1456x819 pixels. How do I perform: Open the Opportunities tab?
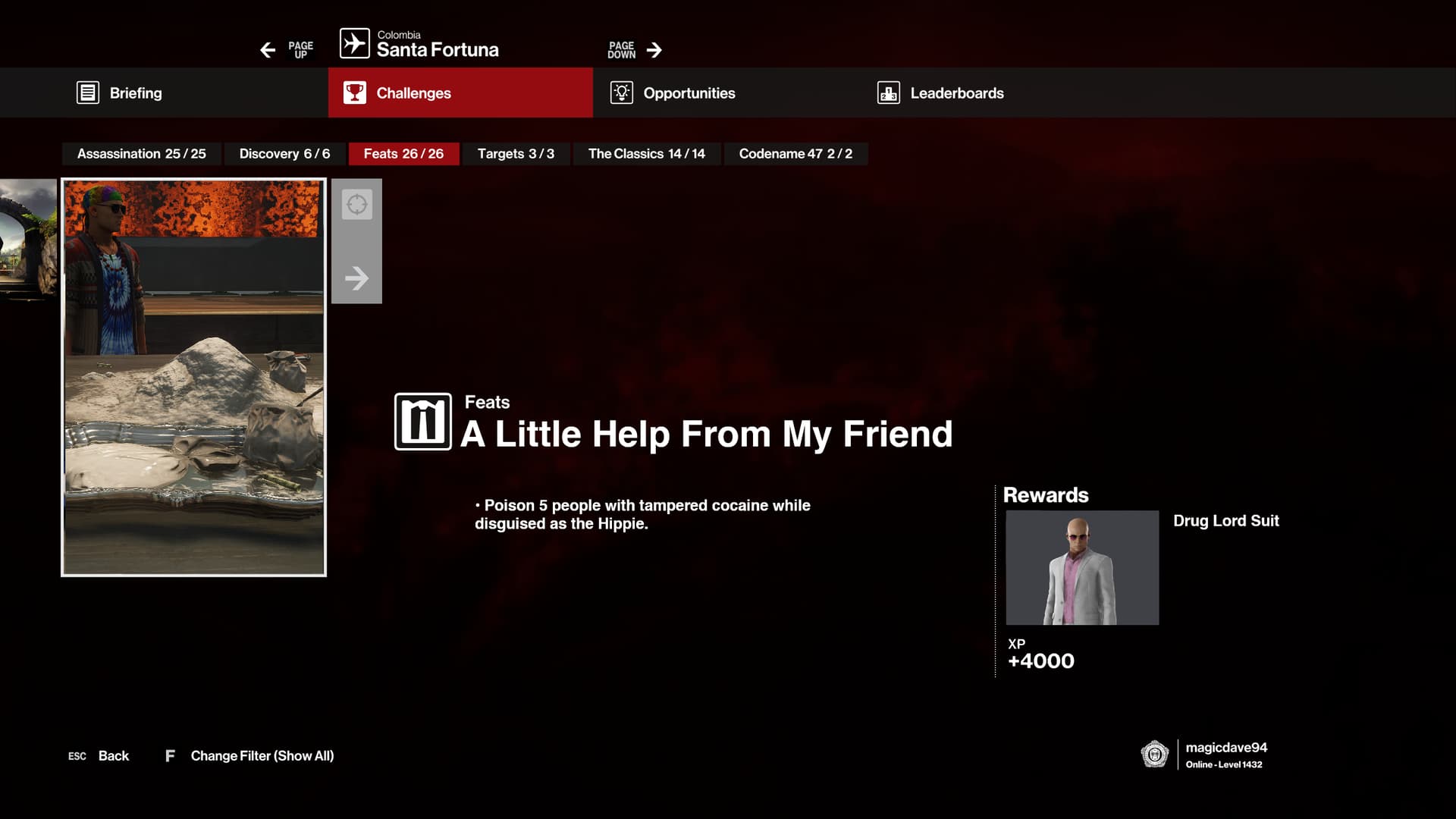coord(689,93)
